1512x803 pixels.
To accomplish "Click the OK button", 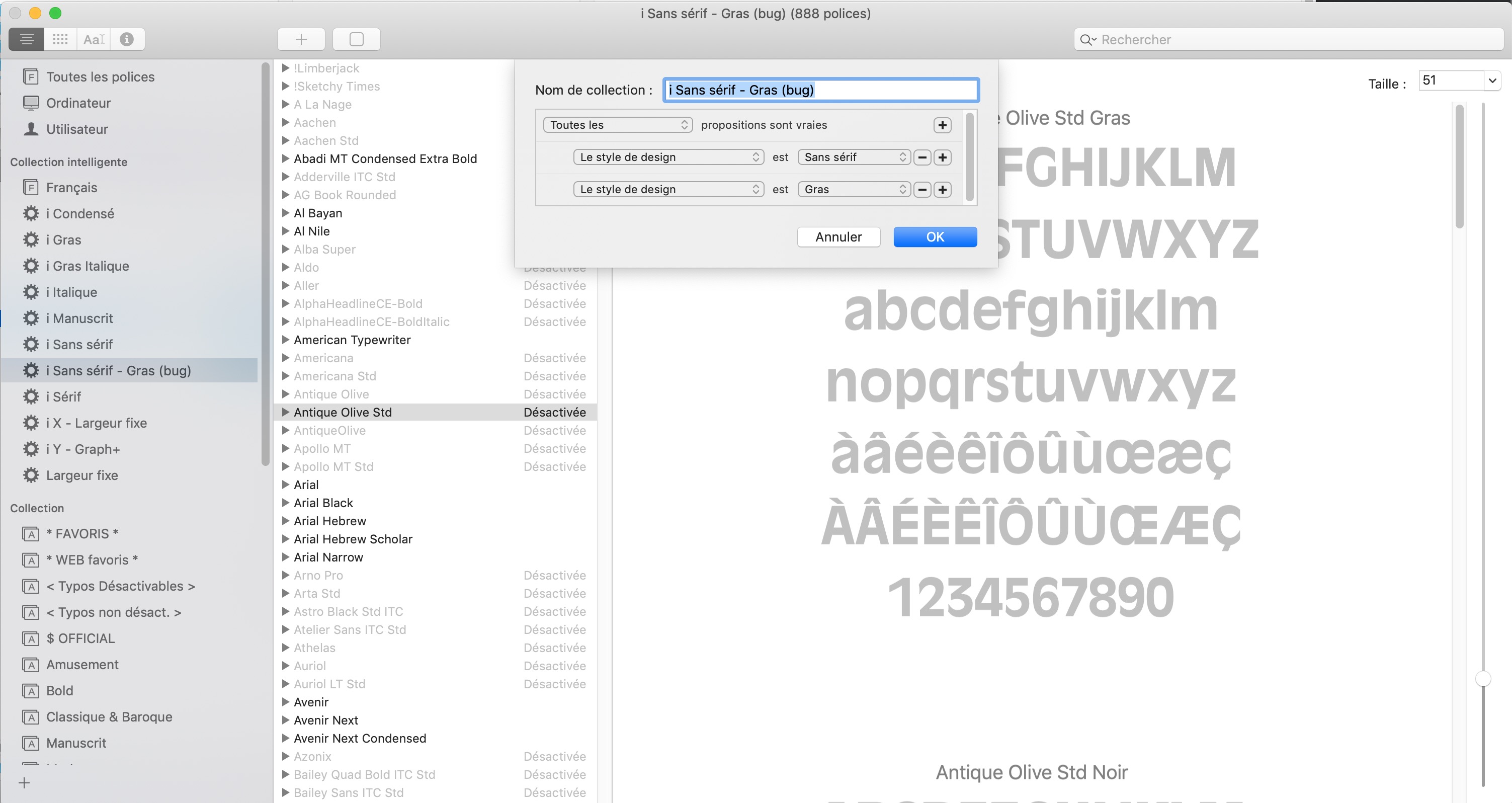I will click(x=935, y=237).
